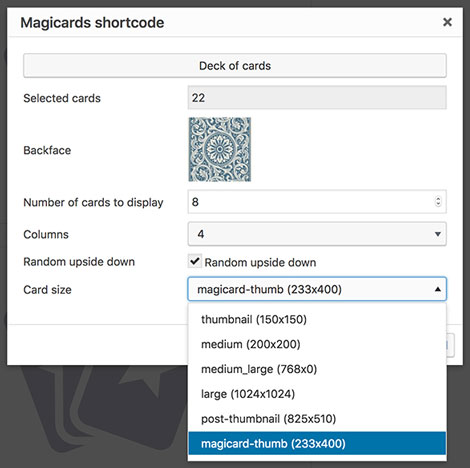Click the Card size field label
The height and width of the screenshot is (468, 470).
47,290
